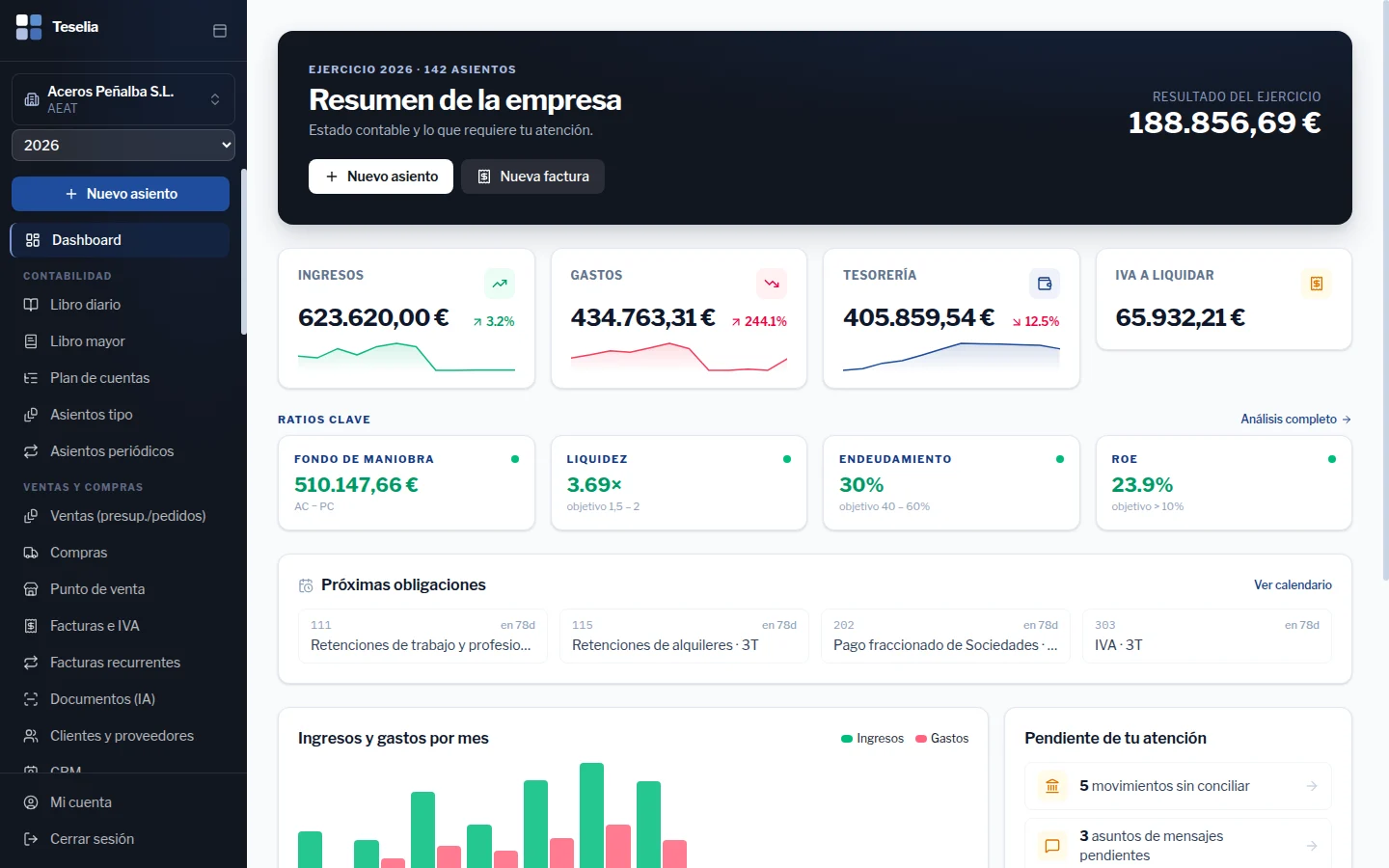Click the Punto de venta icon
1389x868 pixels.
pyautogui.click(x=31, y=589)
